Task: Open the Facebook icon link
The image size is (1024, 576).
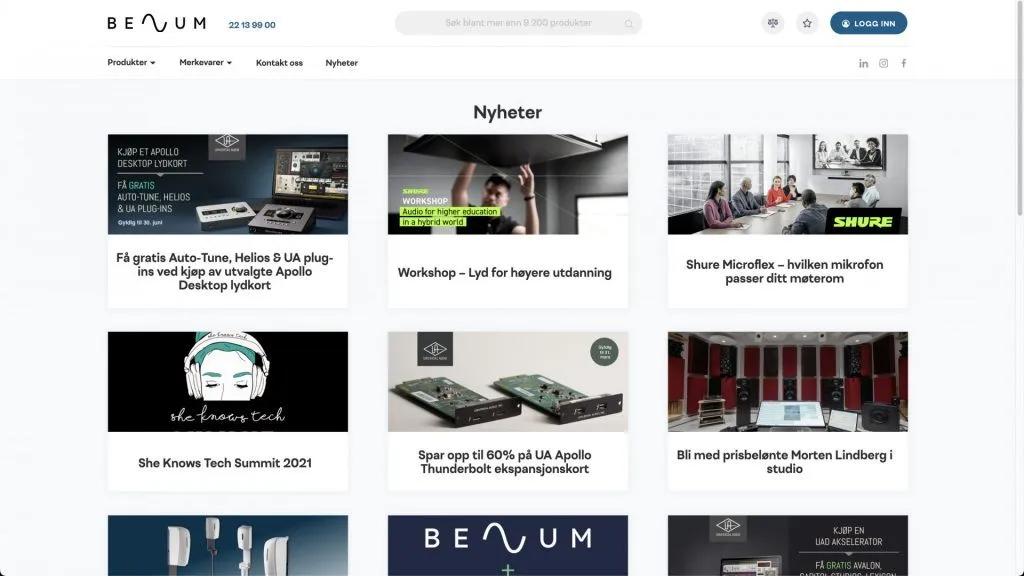Action: click(904, 63)
